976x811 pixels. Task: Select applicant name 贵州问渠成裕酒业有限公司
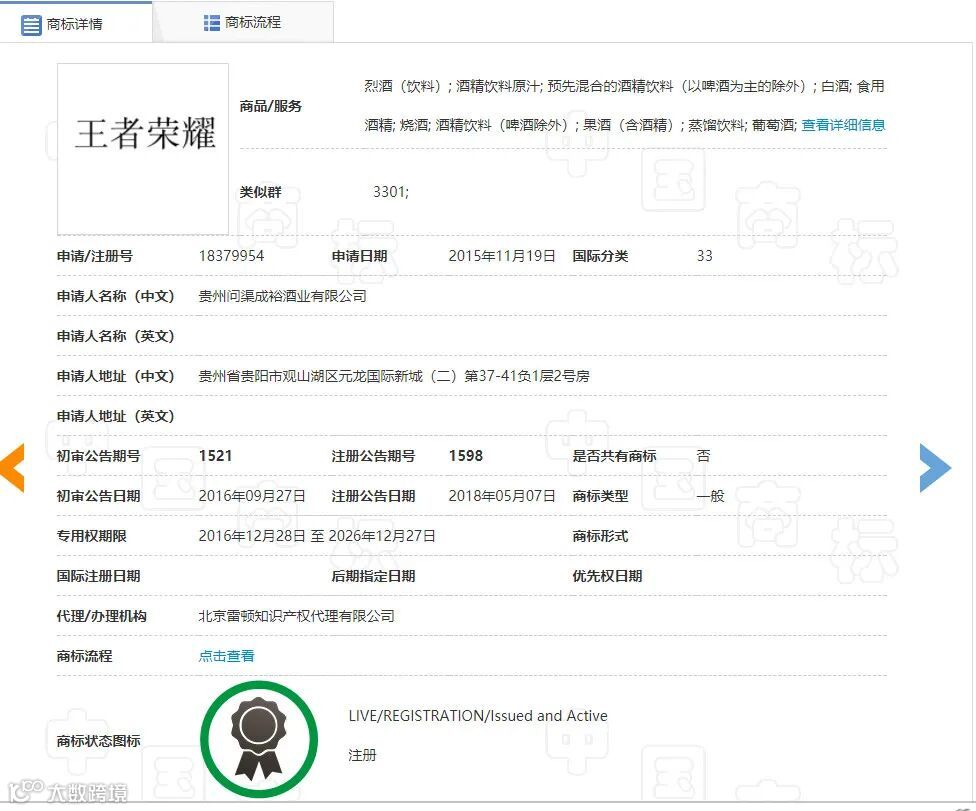pos(282,296)
